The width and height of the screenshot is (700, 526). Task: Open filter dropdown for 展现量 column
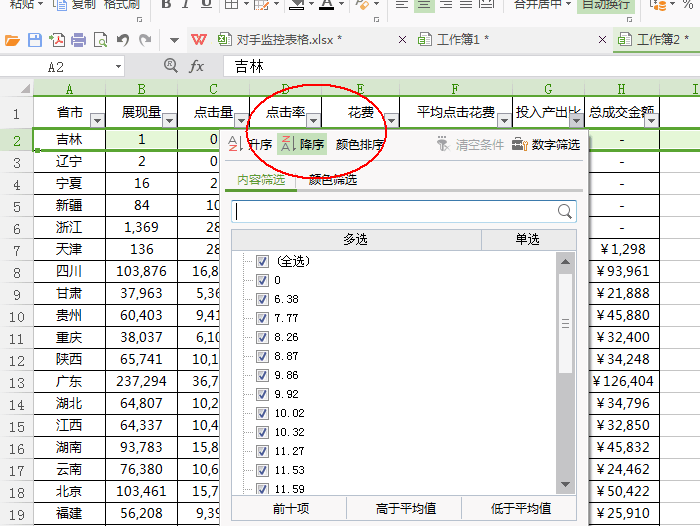[169, 120]
